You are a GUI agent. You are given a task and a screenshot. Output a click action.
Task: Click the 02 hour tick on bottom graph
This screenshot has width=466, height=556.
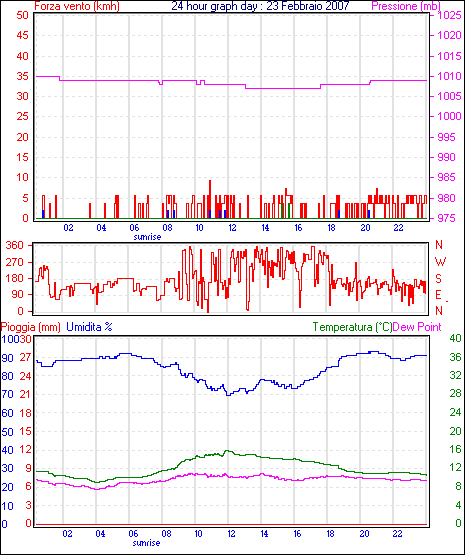67,534
